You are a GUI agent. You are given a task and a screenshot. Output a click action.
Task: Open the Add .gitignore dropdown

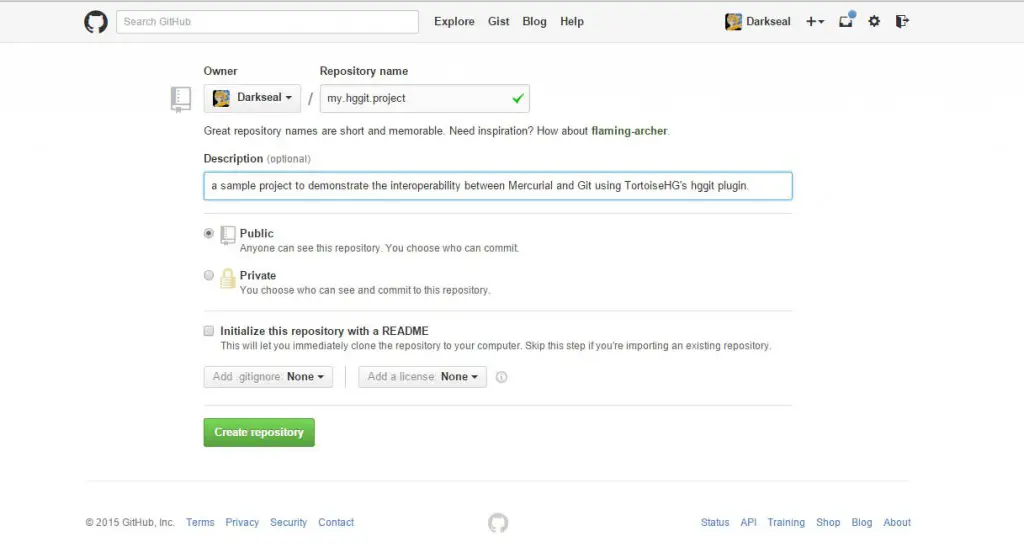point(268,377)
